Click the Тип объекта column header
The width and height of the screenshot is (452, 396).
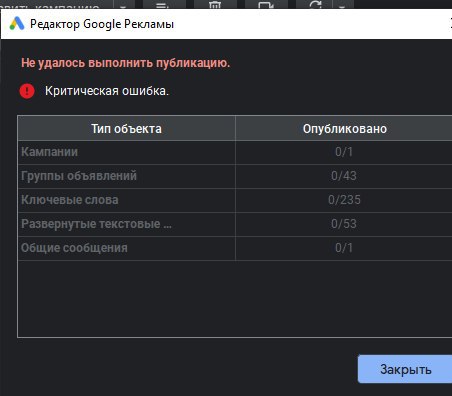[126, 129]
